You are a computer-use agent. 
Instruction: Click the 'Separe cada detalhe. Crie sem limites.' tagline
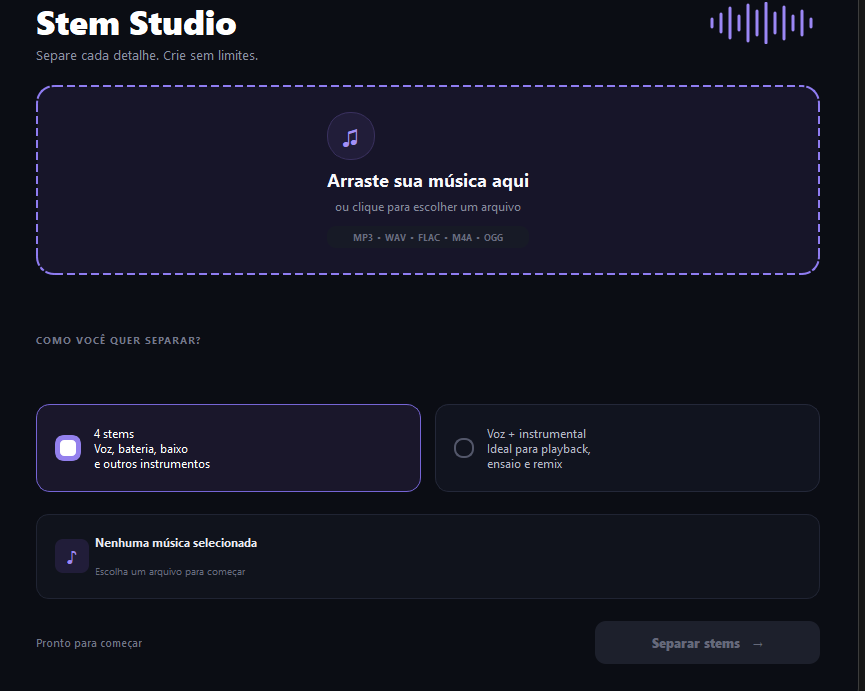(x=147, y=56)
